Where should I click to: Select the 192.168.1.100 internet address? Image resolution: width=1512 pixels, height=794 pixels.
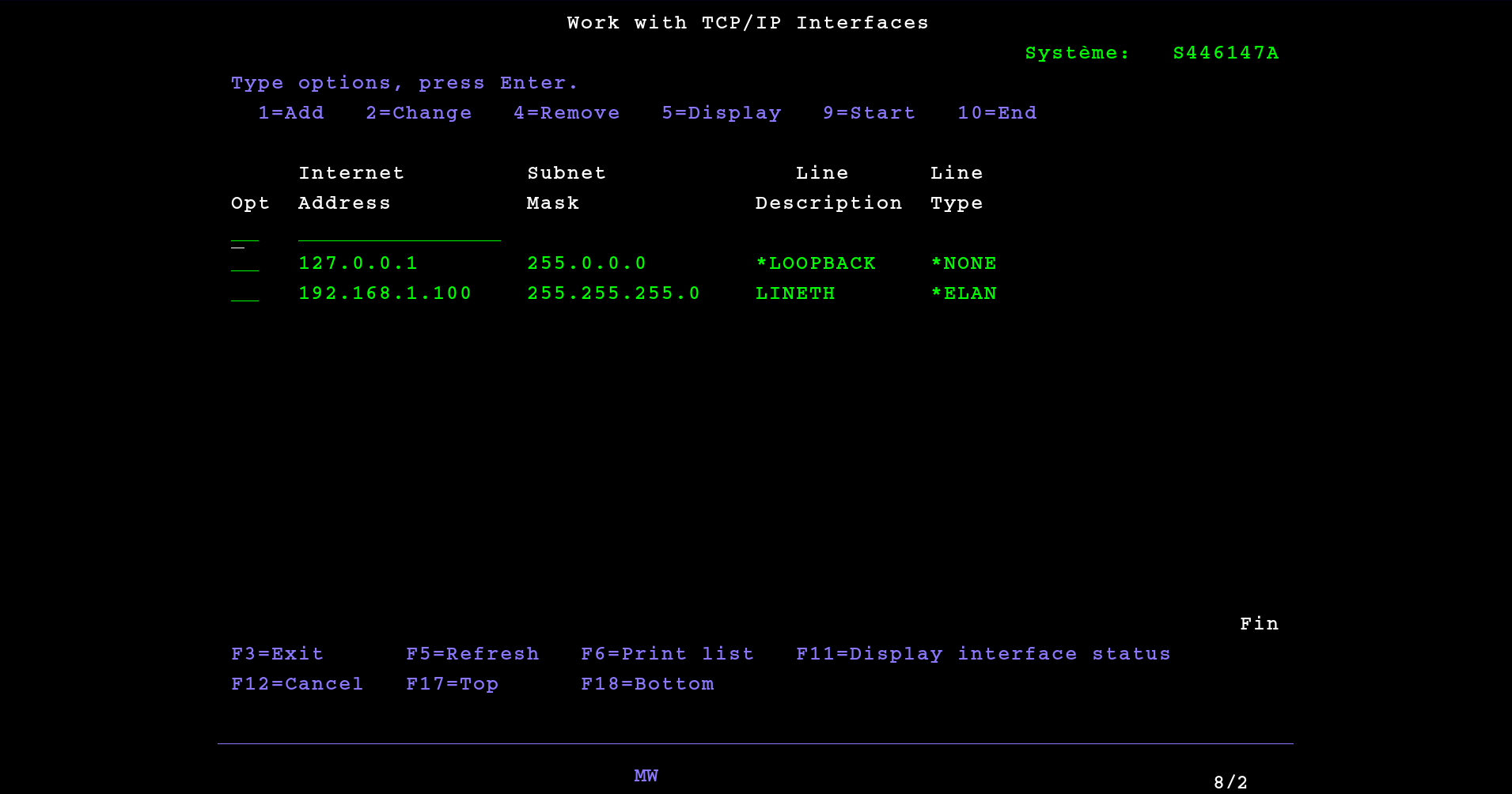385,293
